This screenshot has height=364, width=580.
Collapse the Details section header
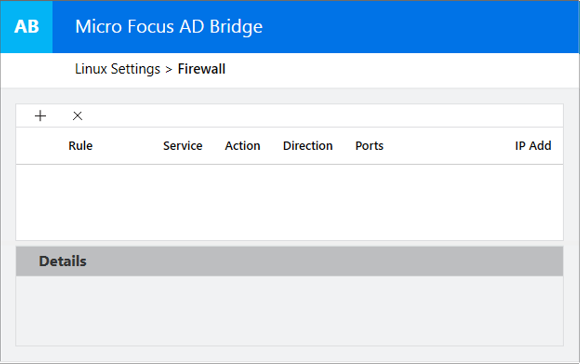tap(289, 261)
